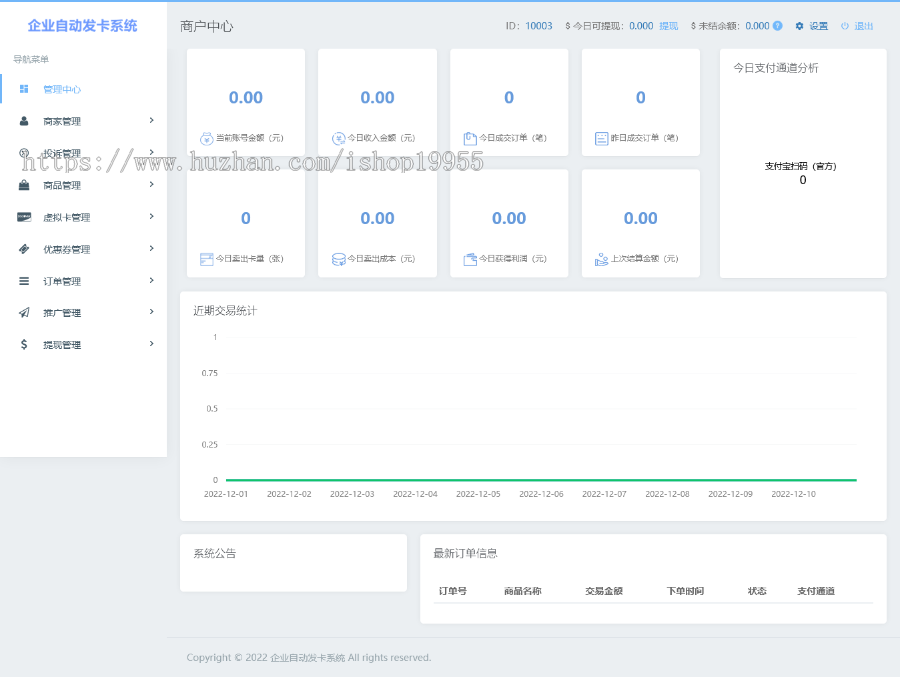The width and height of the screenshot is (900, 677).
Task: Expand the 商家管理 submenu chevron
Action: pyautogui.click(x=151, y=121)
